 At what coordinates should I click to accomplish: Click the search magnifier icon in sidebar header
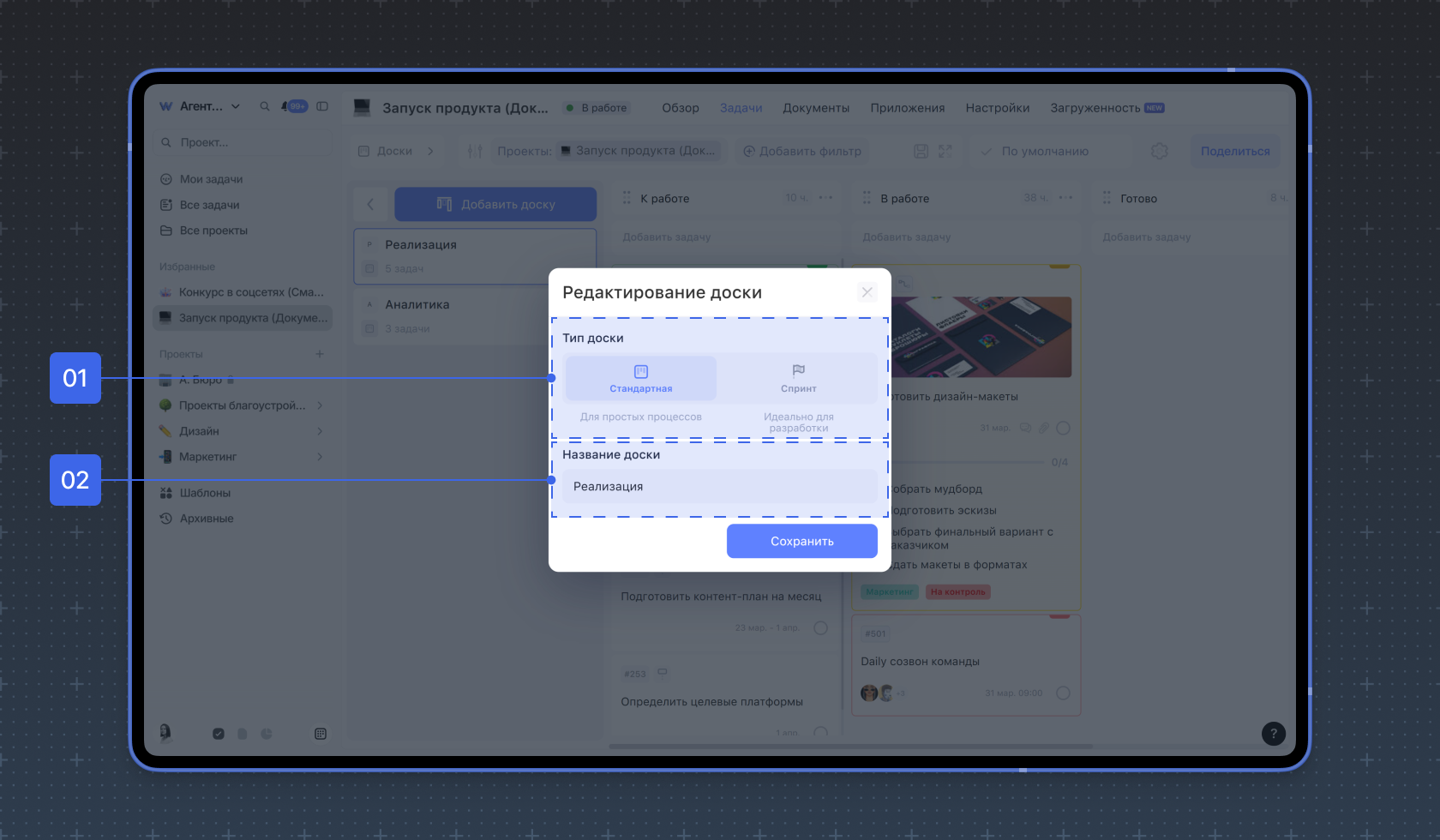click(x=265, y=106)
